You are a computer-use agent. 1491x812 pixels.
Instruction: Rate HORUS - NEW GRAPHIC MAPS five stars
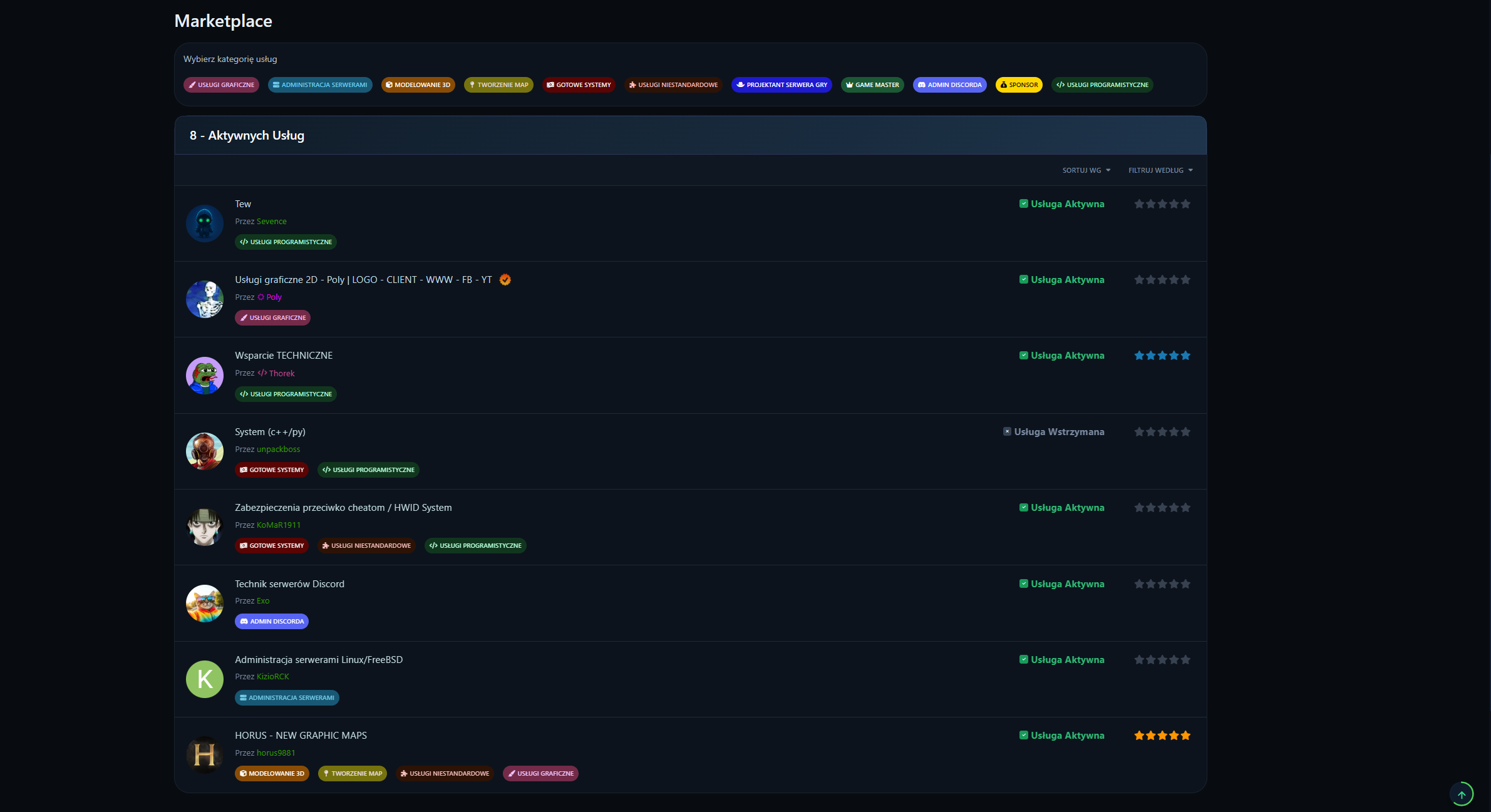(1186, 735)
